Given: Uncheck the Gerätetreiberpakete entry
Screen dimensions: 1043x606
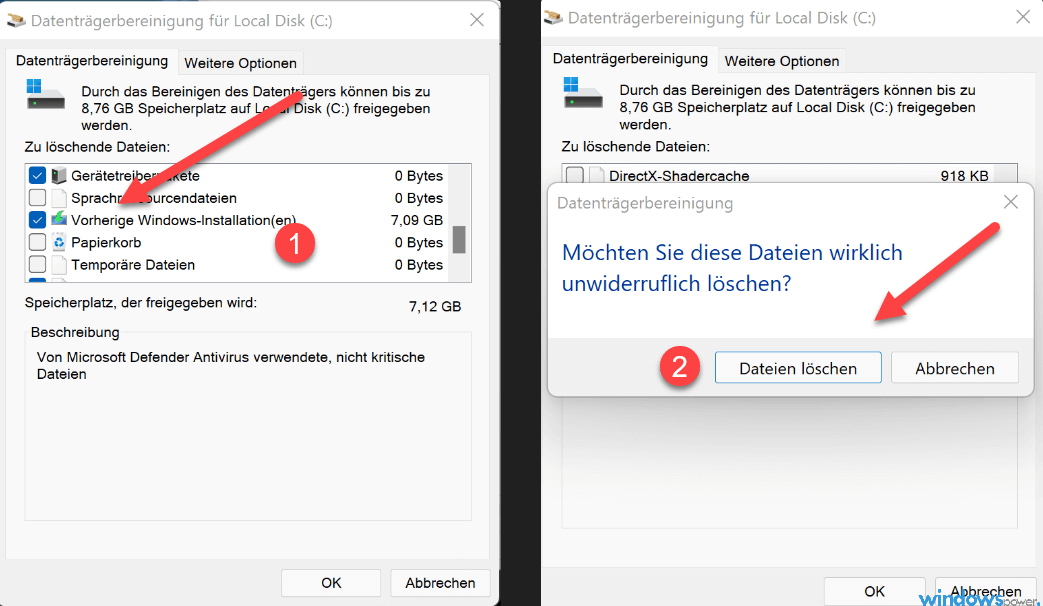Looking at the screenshot, I should 36,175.
